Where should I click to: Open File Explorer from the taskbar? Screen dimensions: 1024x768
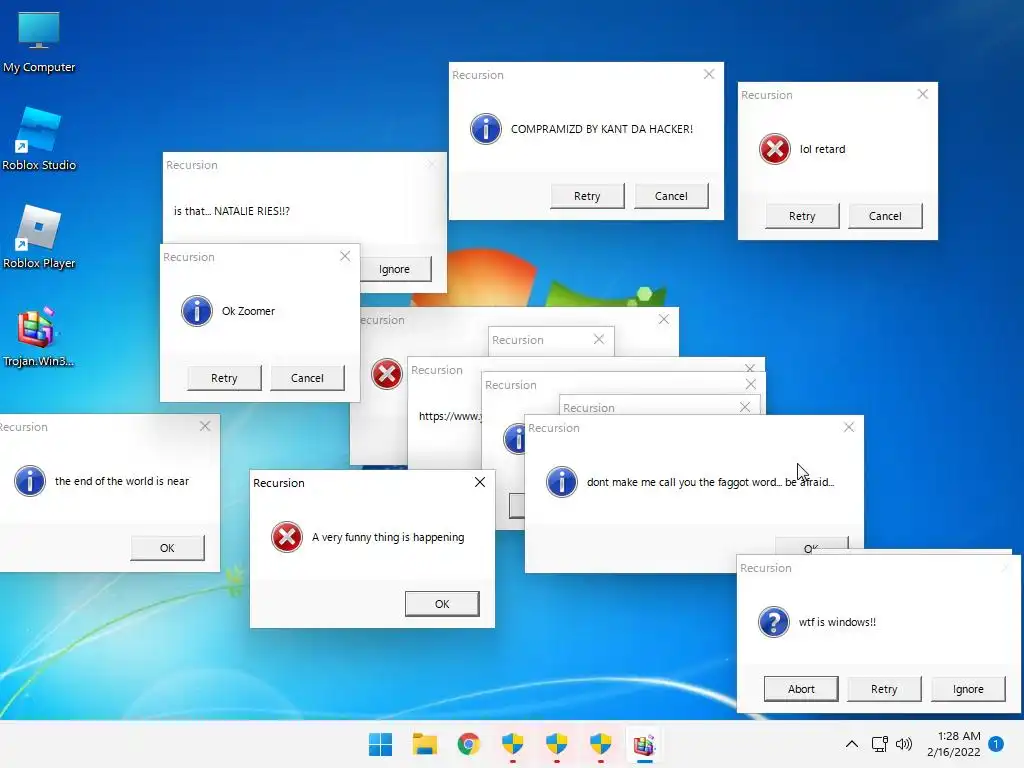[x=424, y=744]
